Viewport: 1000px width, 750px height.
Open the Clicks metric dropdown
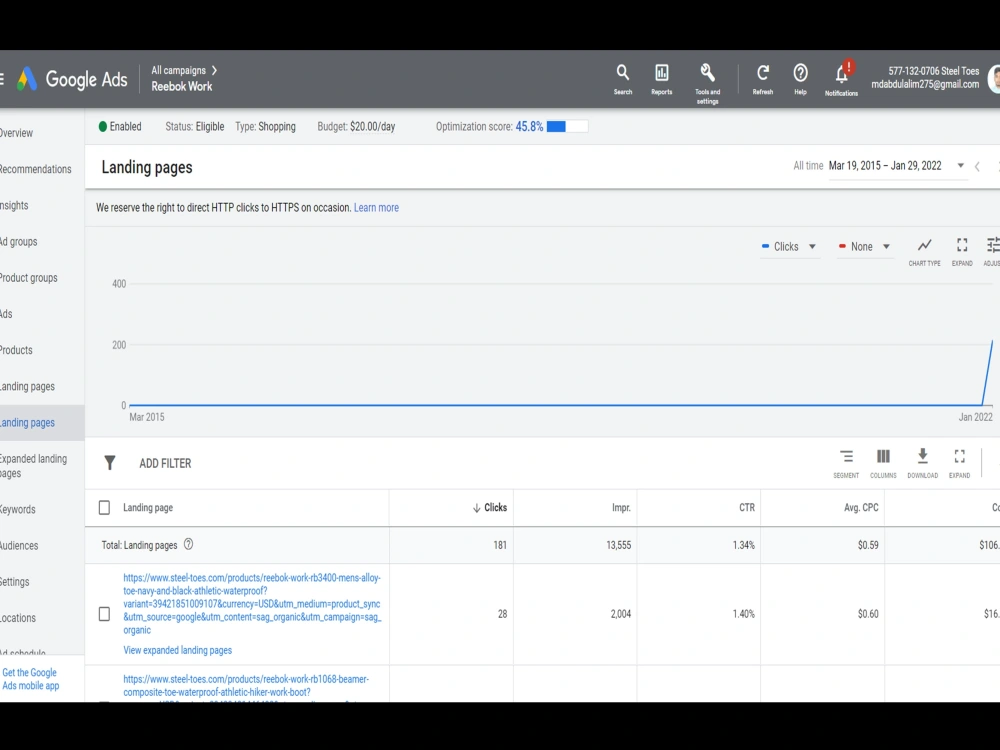point(789,246)
